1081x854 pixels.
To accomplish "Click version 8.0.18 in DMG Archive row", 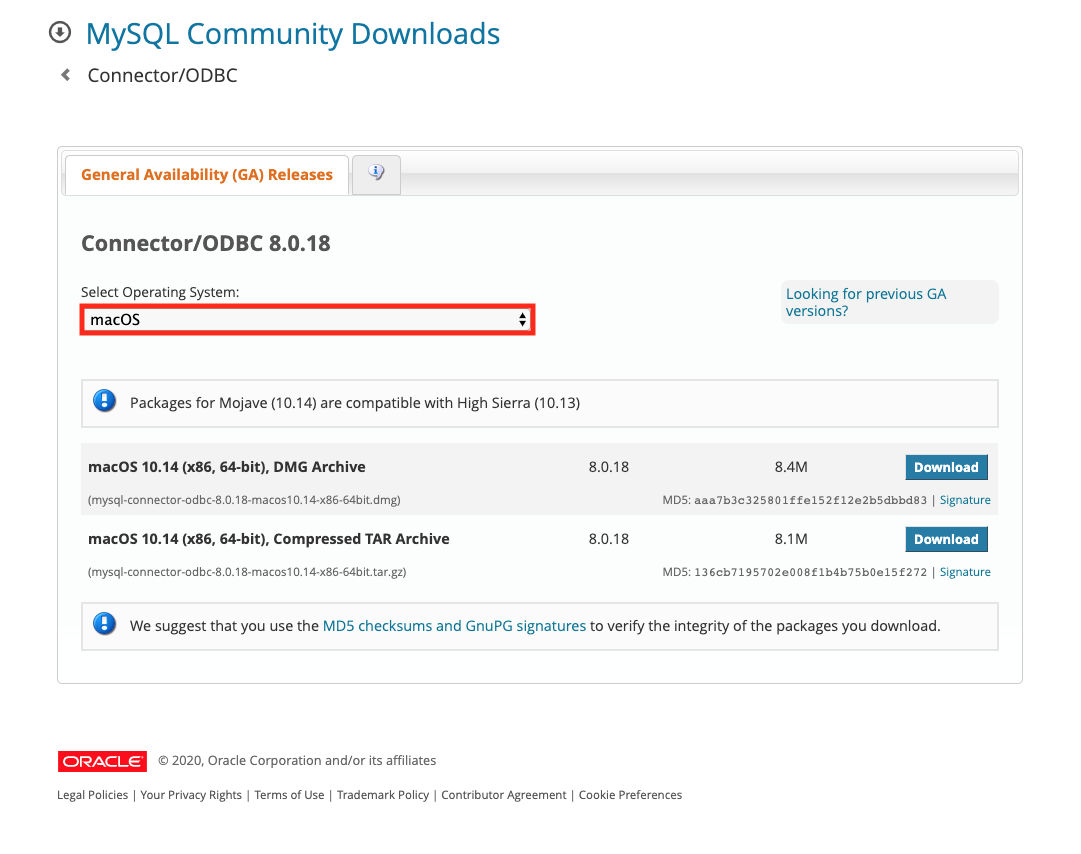I will 609,467.
